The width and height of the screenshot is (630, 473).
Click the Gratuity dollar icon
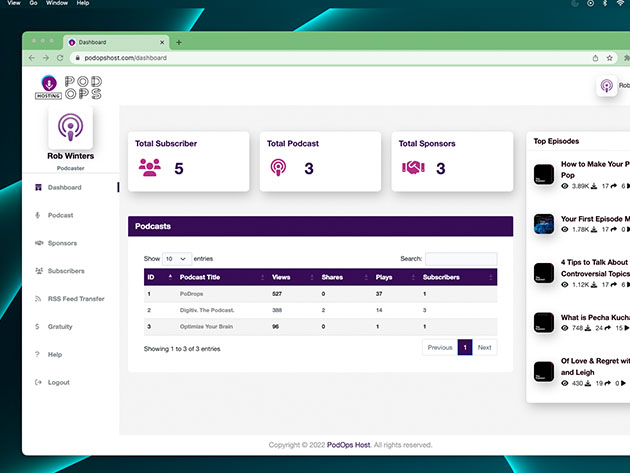38,327
